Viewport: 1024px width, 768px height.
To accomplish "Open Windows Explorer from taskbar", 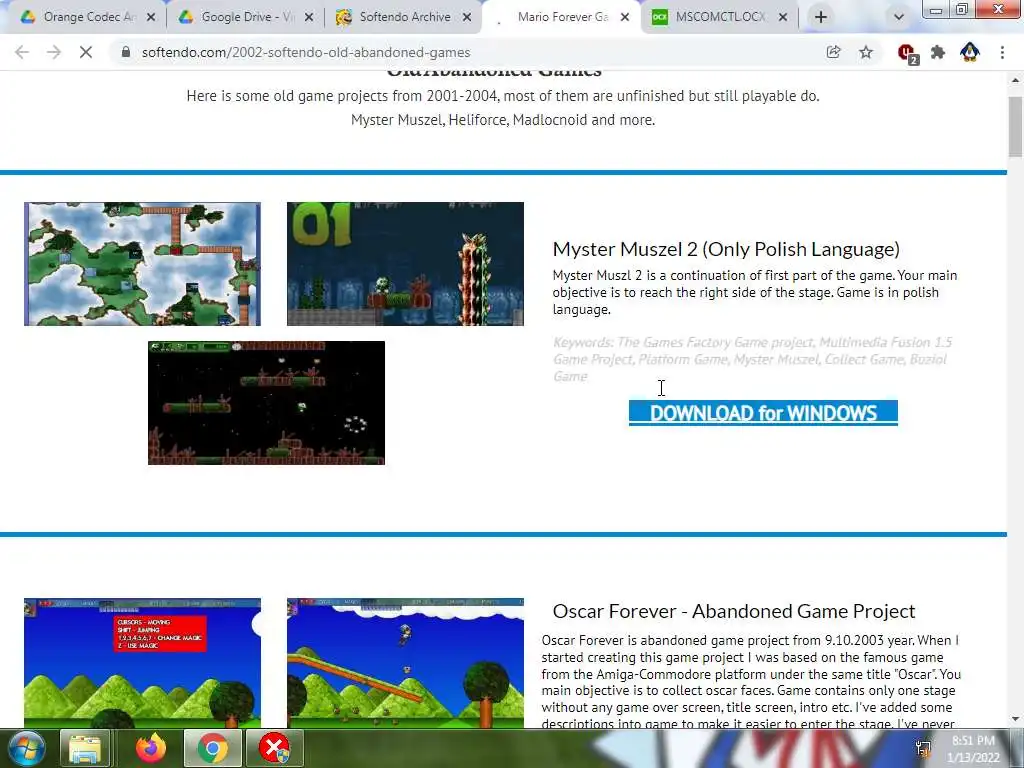I will [85, 748].
